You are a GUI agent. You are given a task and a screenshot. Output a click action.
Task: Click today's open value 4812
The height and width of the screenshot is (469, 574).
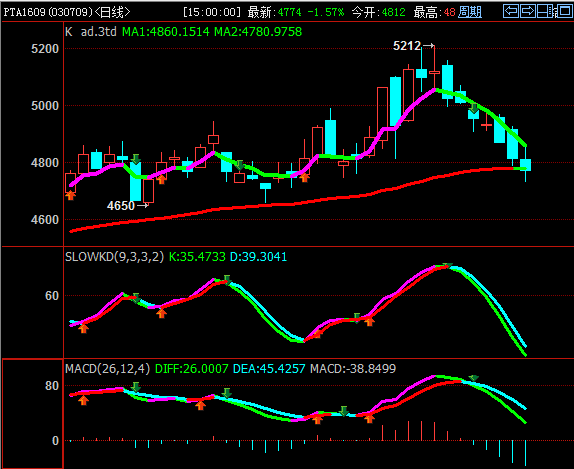(394, 12)
